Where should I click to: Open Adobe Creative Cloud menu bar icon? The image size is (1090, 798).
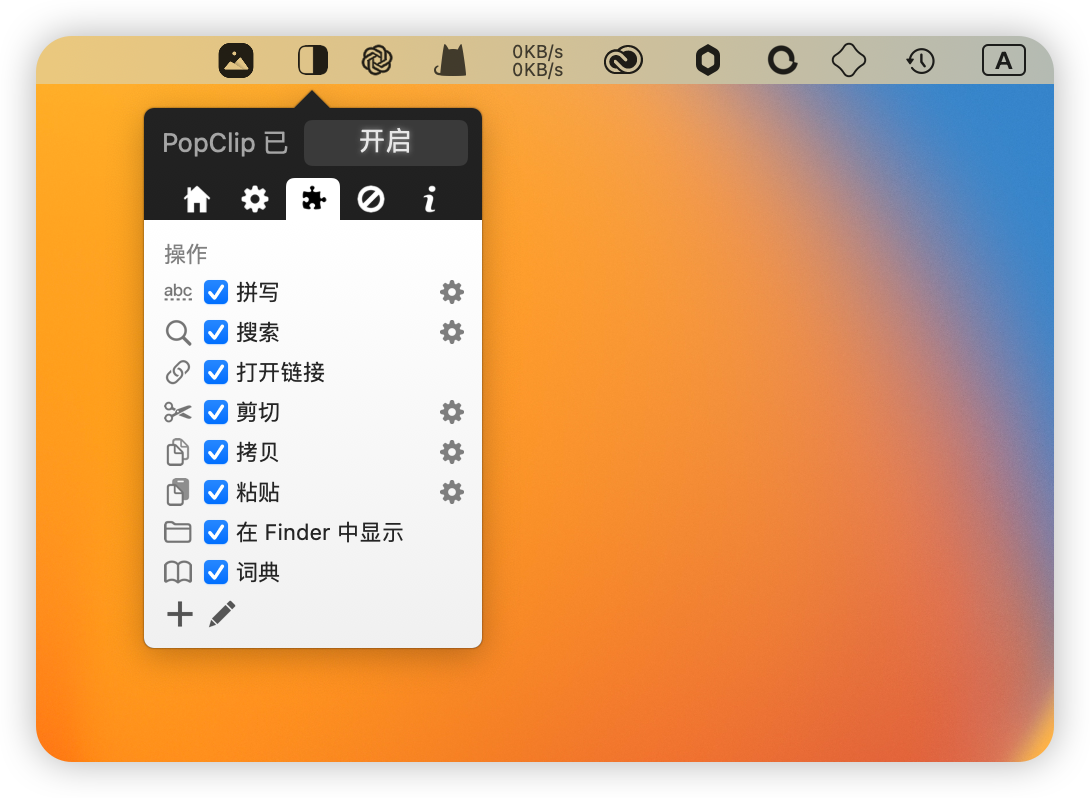pyautogui.click(x=624, y=60)
